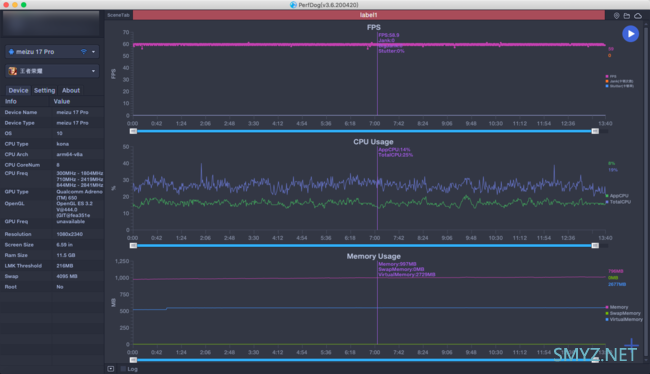Select the CPU Type kona row
Viewport: 650px width, 374px height.
coord(52,144)
